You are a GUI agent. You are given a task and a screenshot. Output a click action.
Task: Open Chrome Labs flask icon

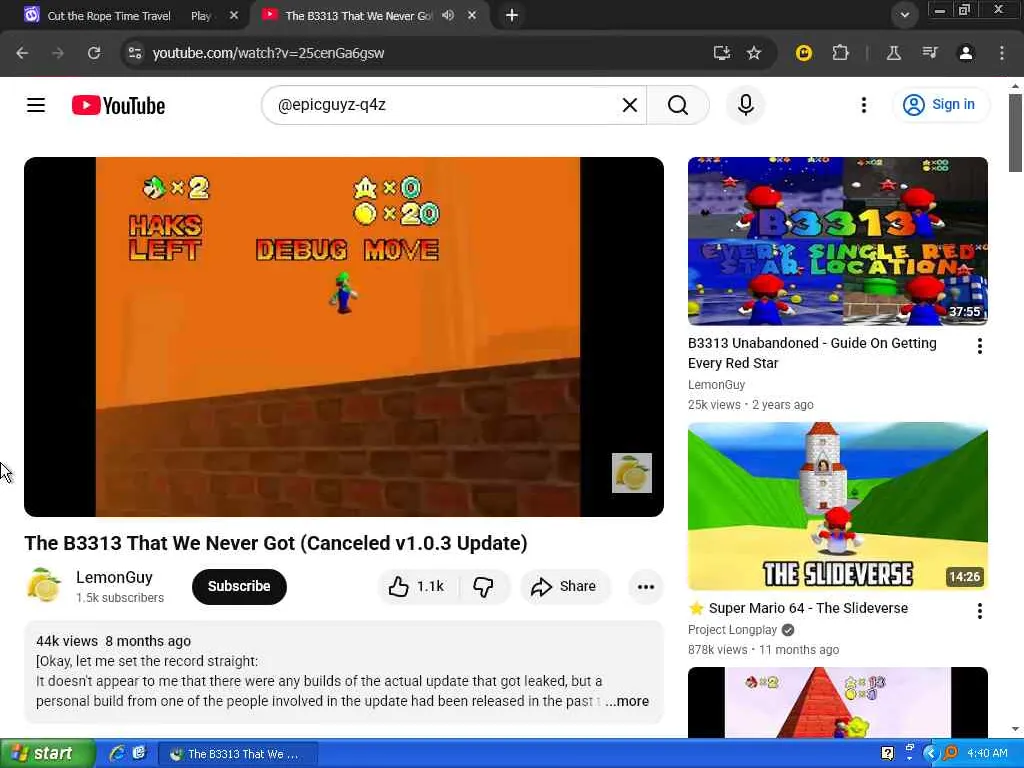pos(894,53)
